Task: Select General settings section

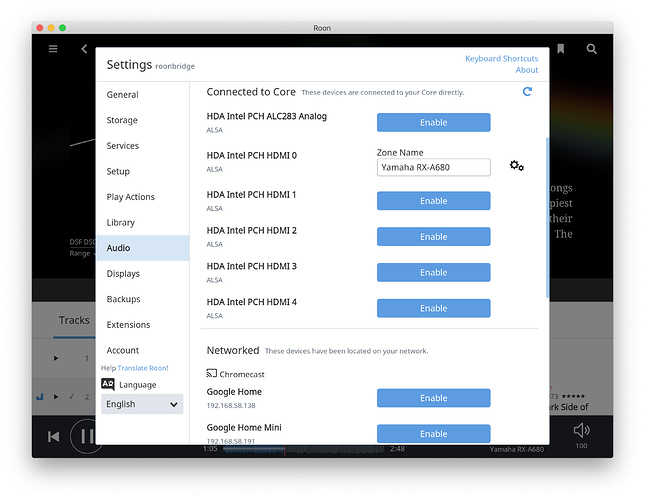Action: [142, 95]
